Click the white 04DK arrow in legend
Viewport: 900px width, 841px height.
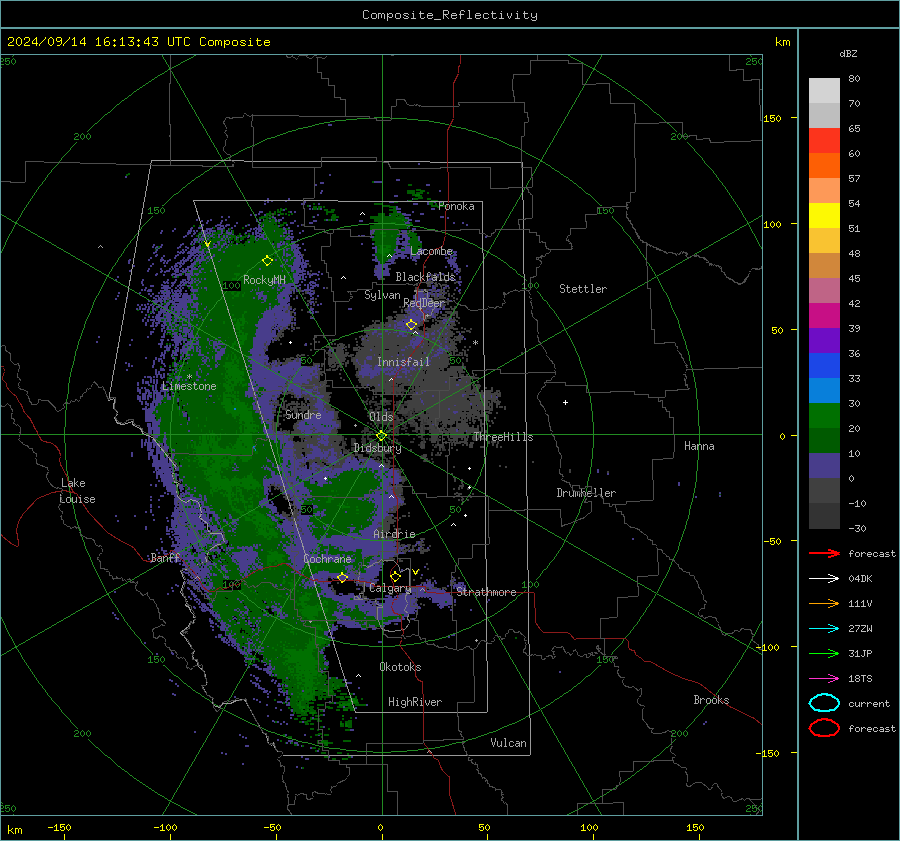pyautogui.click(x=824, y=578)
